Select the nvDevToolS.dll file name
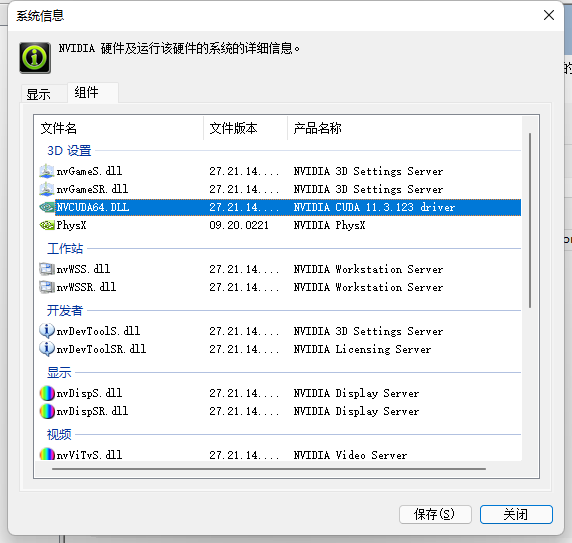The height and width of the screenshot is (543, 572). click(x=98, y=331)
